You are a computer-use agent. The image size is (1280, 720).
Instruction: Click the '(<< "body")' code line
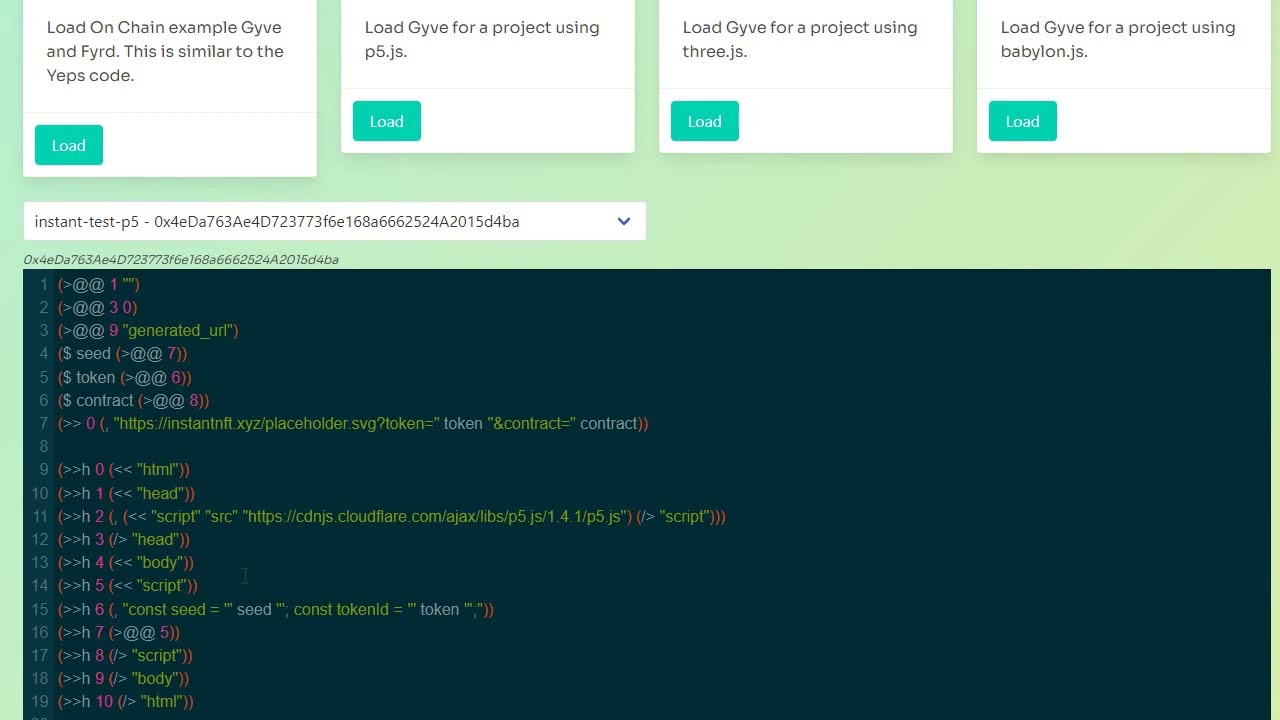tap(126, 562)
